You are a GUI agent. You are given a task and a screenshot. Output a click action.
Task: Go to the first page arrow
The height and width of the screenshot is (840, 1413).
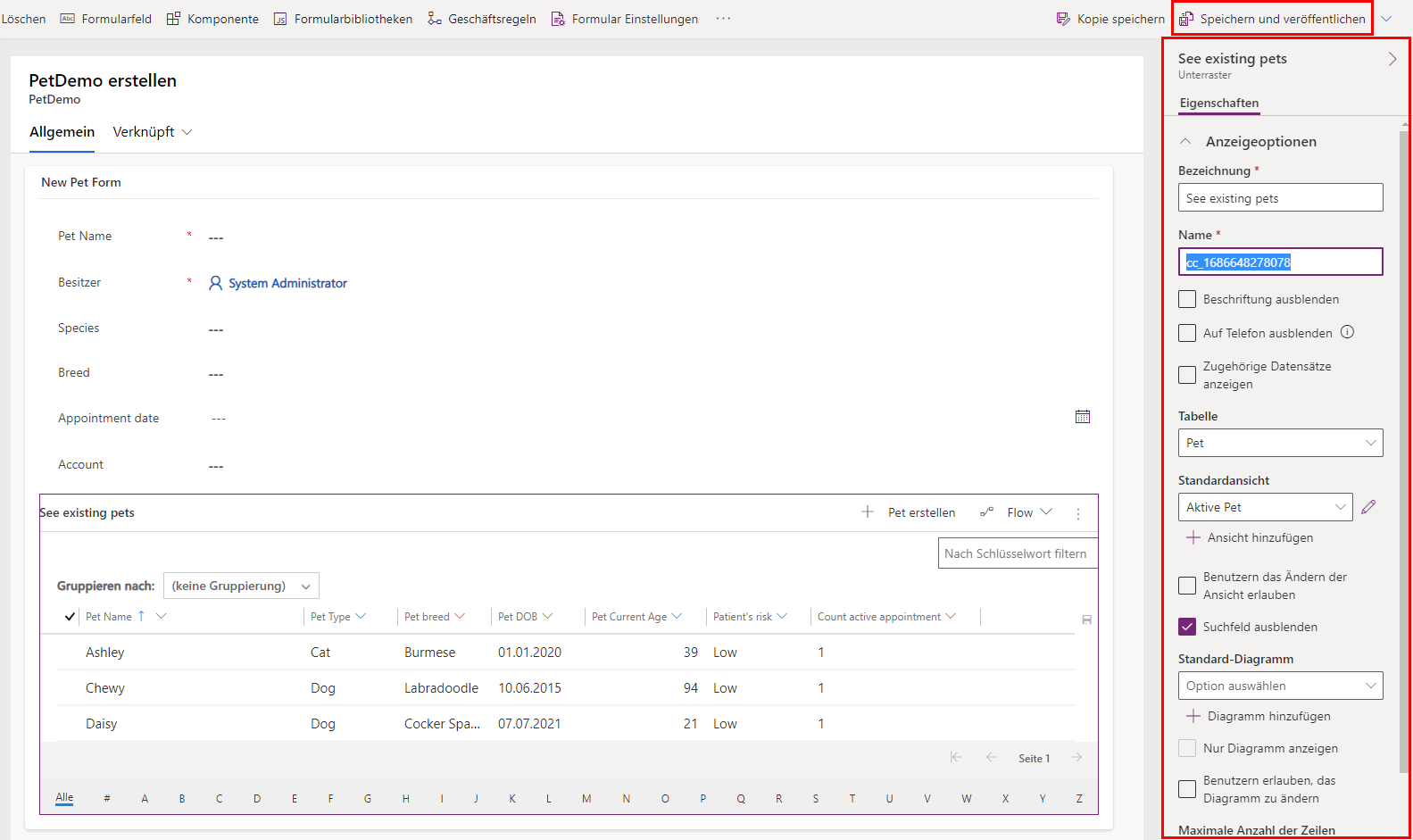click(956, 757)
